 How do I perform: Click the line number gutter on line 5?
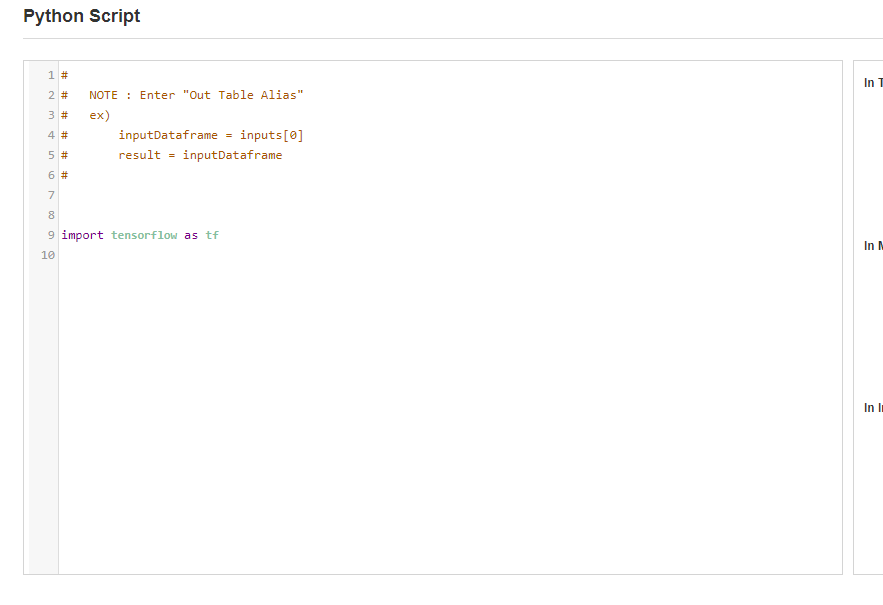[50, 154]
